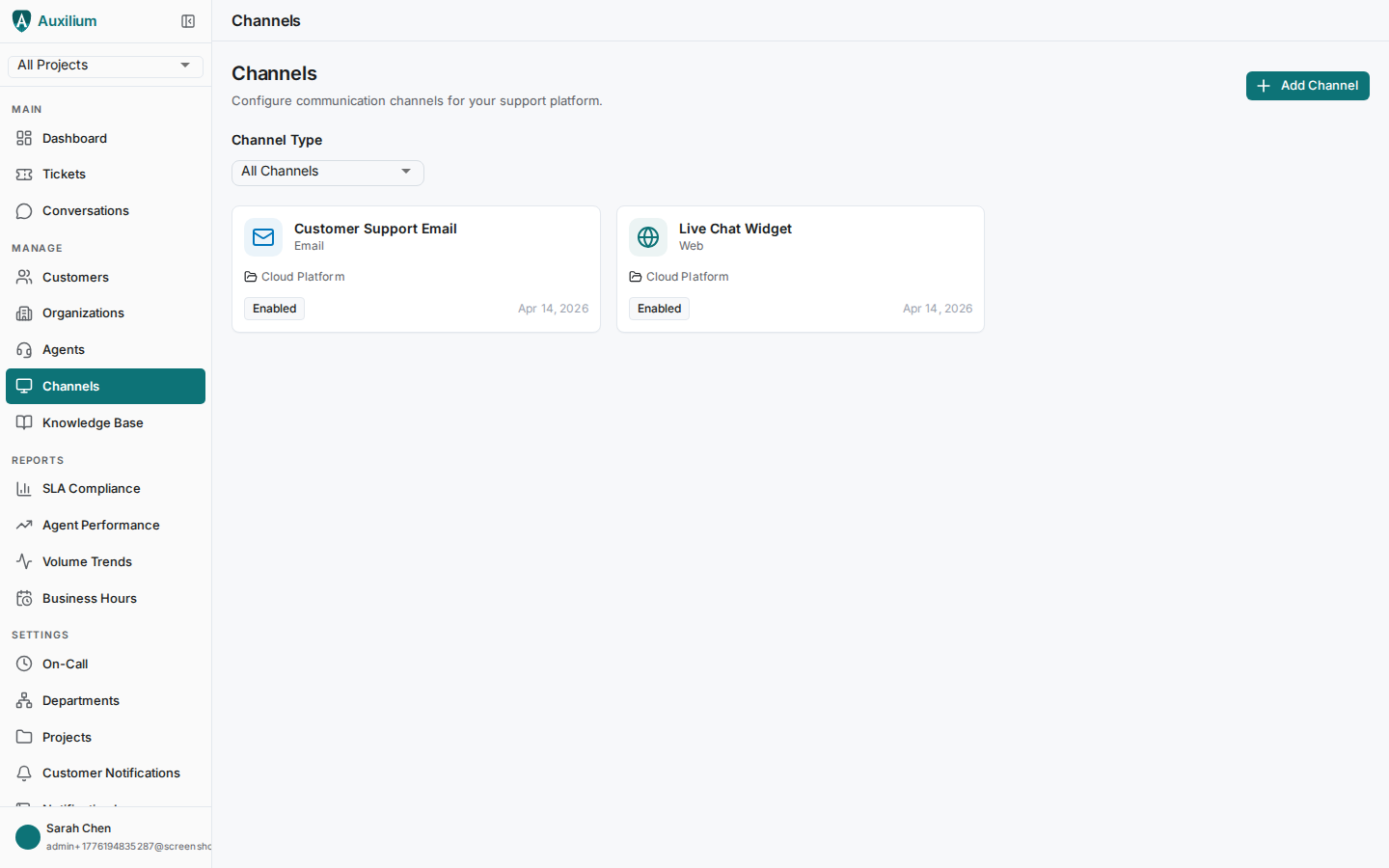Open Conversations via its speech bubble icon
Screen dimensions: 1389x868
click(23, 210)
